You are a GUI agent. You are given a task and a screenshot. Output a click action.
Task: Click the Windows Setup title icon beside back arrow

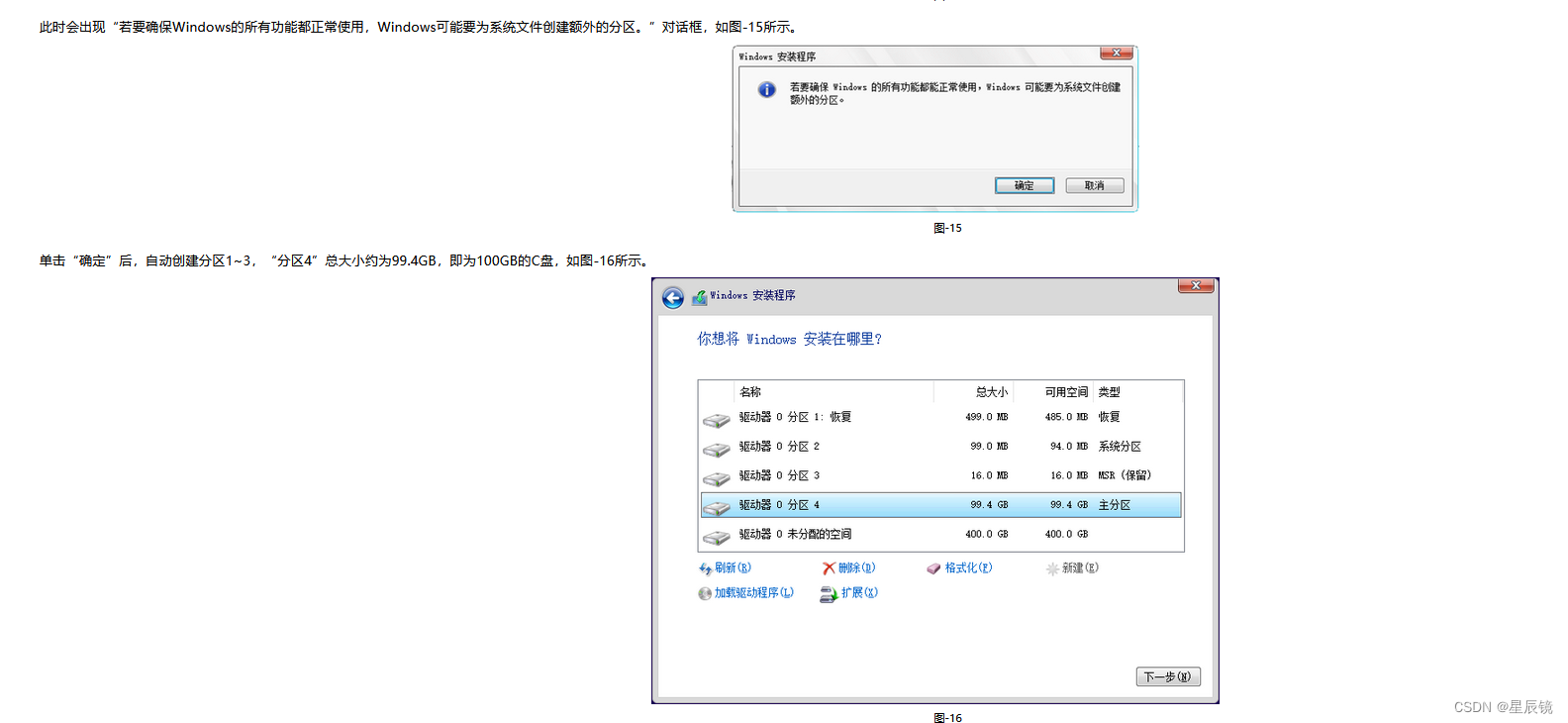tap(700, 297)
